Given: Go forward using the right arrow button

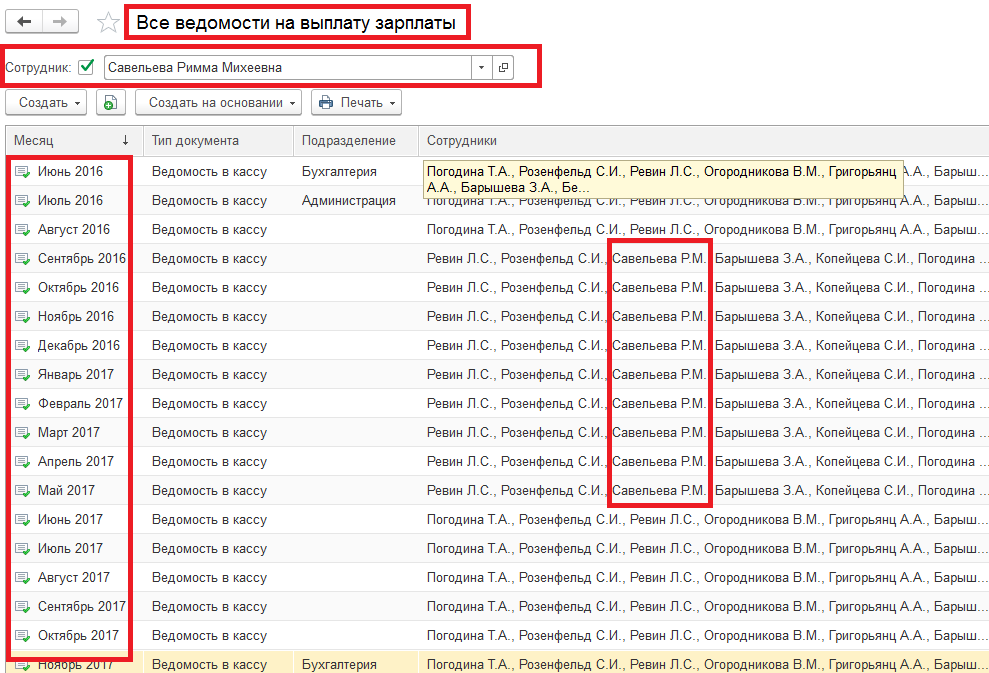Looking at the screenshot, I should (61, 21).
